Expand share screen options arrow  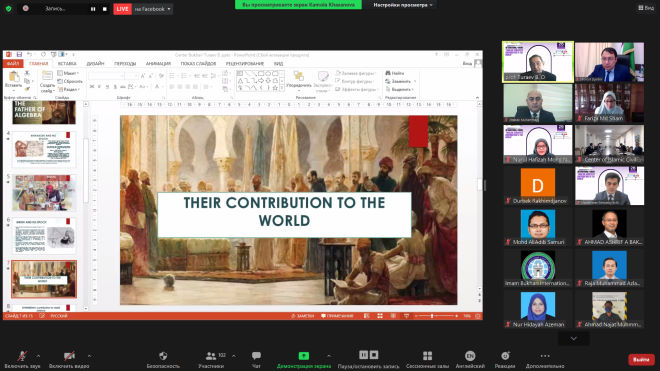click(x=329, y=356)
